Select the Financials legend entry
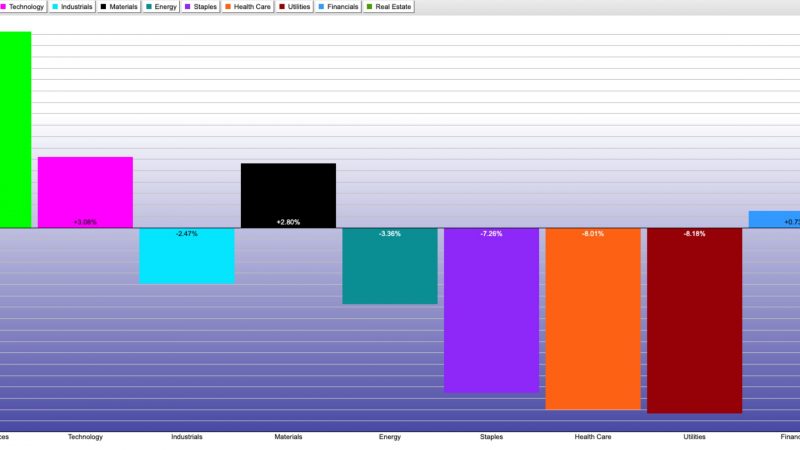This screenshot has width=800, height=450. pyautogui.click(x=338, y=7)
